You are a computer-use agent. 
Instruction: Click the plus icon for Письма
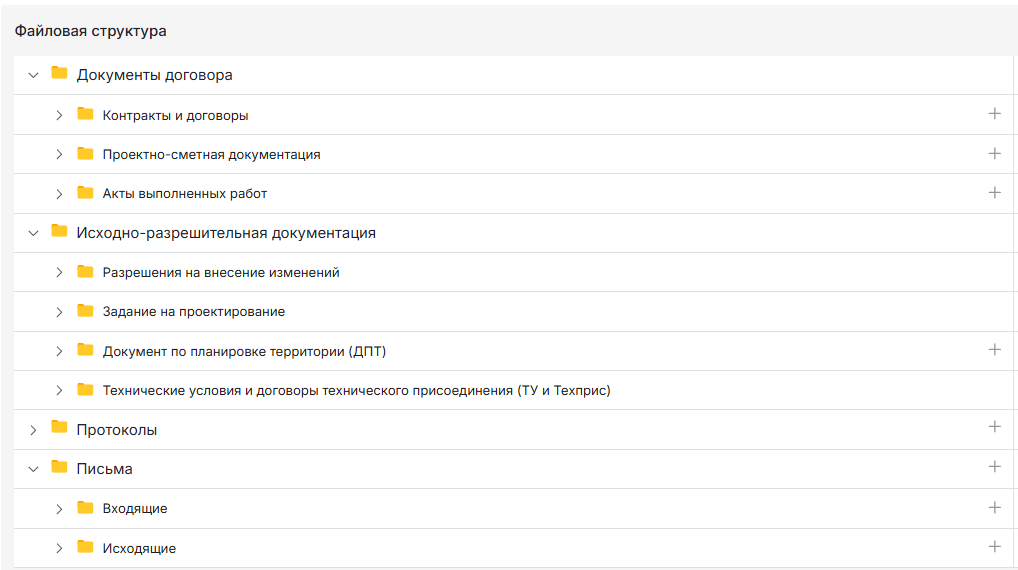(x=994, y=467)
